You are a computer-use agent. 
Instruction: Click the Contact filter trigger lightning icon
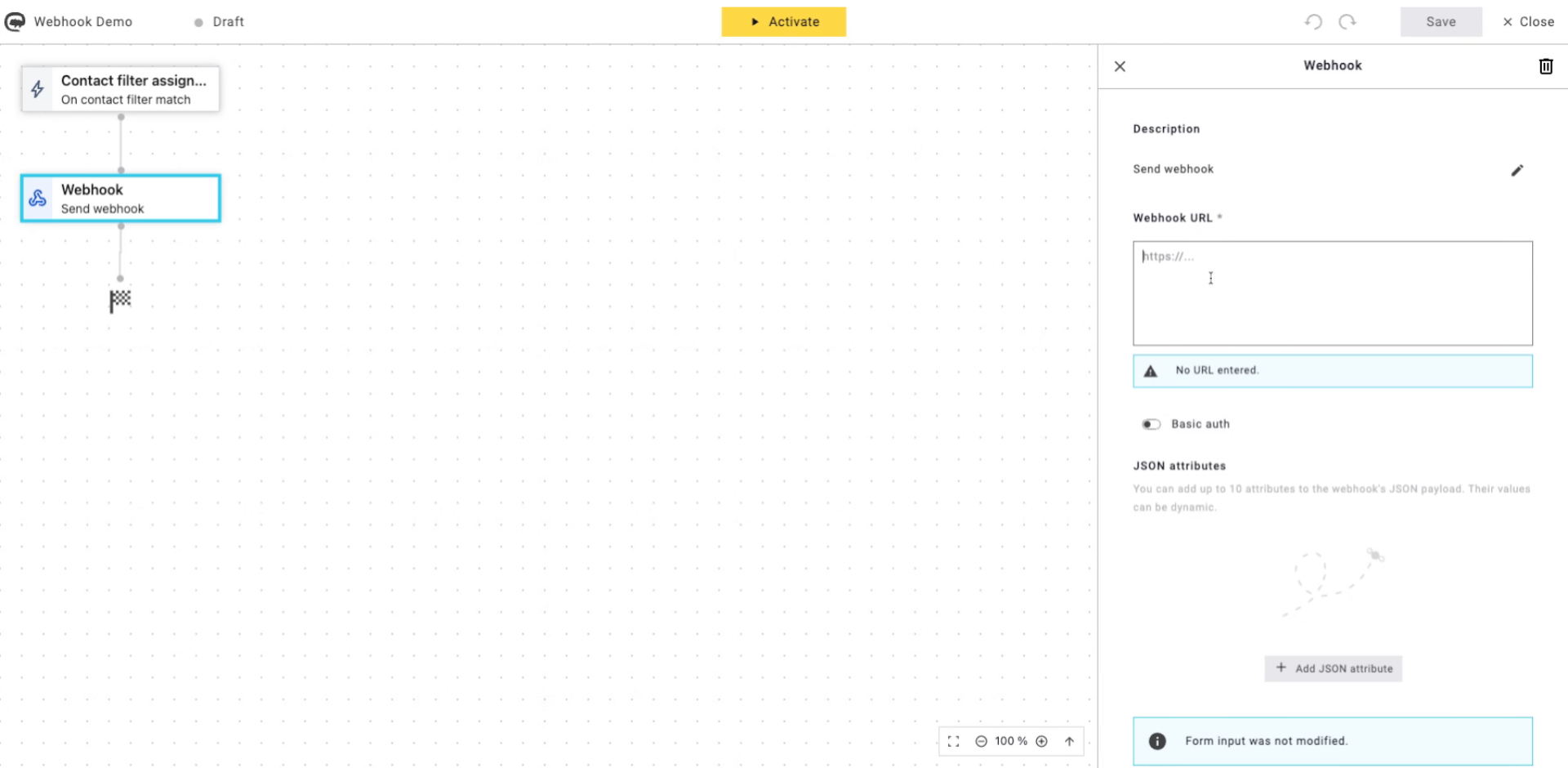36,89
